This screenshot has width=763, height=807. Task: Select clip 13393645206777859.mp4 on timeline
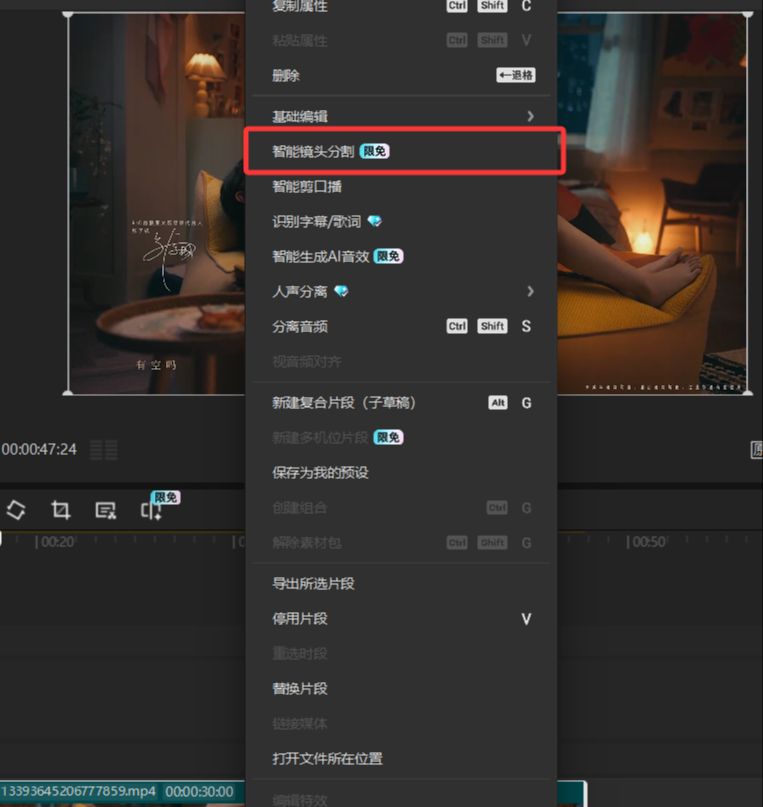coord(79,791)
